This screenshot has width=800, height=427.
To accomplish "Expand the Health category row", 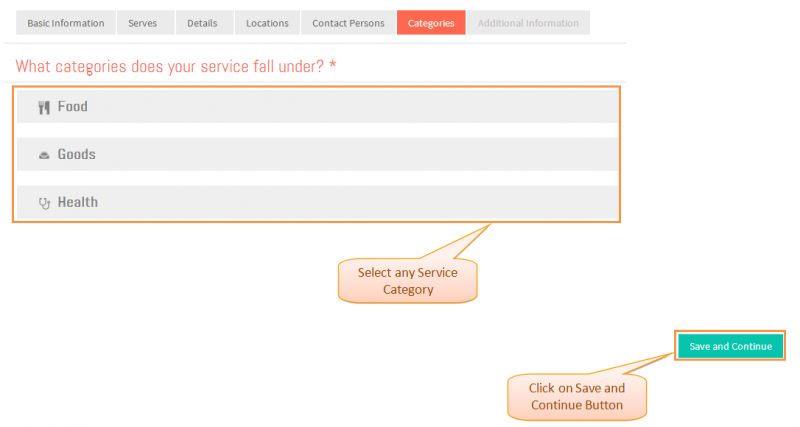I will (317, 202).
